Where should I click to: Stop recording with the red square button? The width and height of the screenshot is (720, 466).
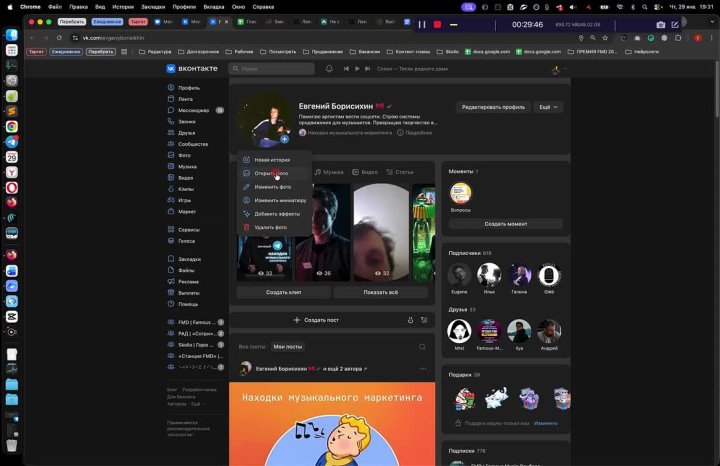437,24
